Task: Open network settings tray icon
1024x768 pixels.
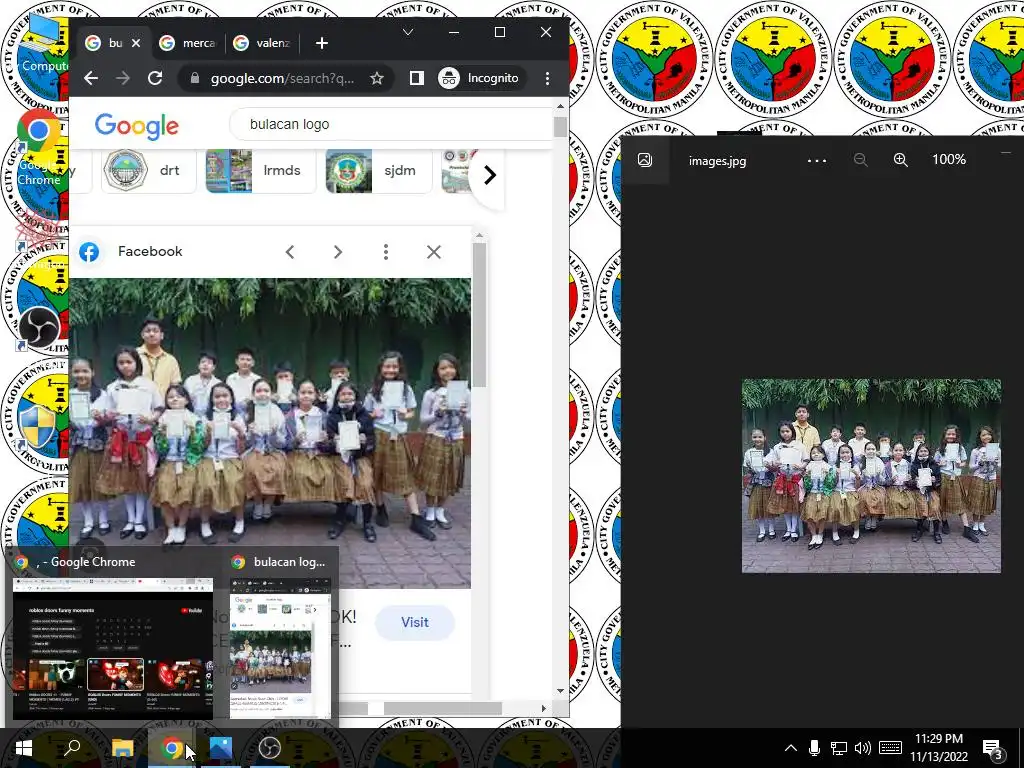Action: click(x=839, y=748)
